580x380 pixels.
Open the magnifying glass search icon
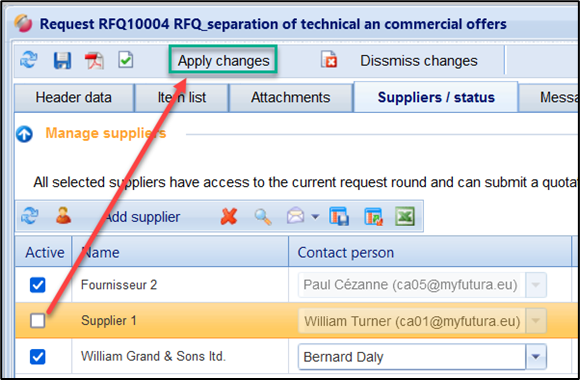coord(263,217)
